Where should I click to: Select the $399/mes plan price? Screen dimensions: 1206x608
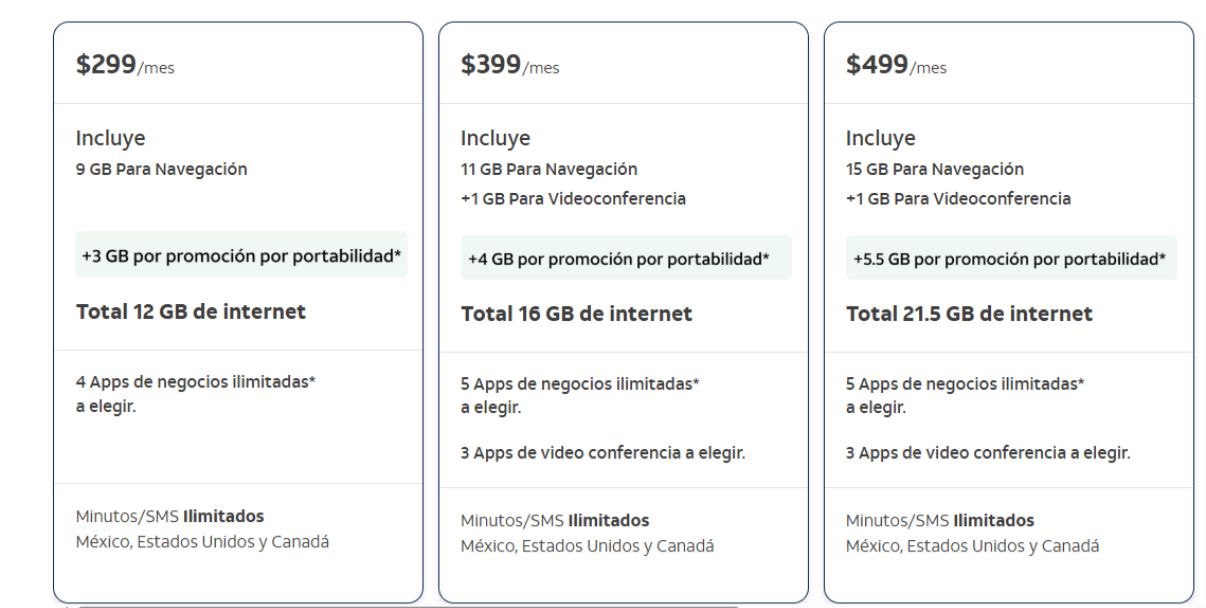point(509,66)
